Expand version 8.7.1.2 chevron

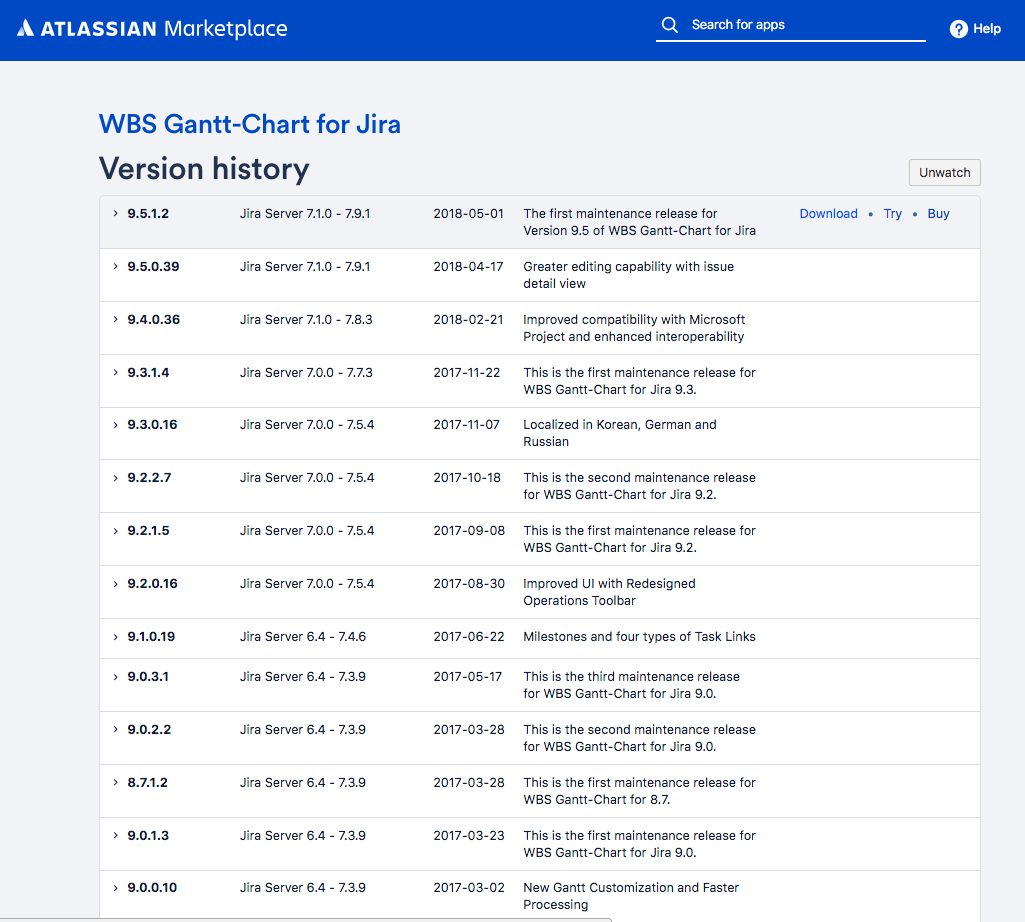[x=116, y=783]
